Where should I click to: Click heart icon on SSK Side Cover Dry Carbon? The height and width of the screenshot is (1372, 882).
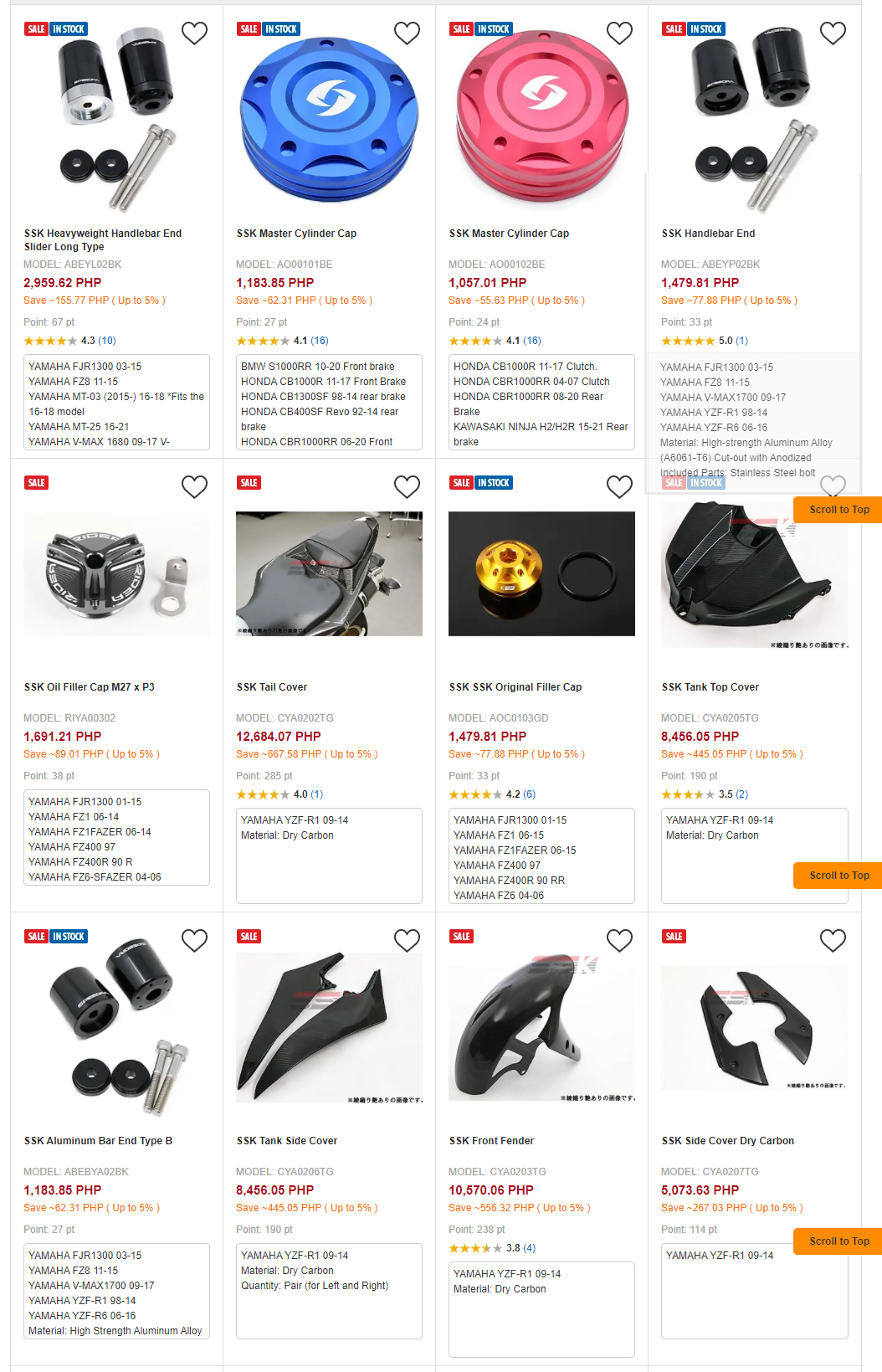point(833,940)
